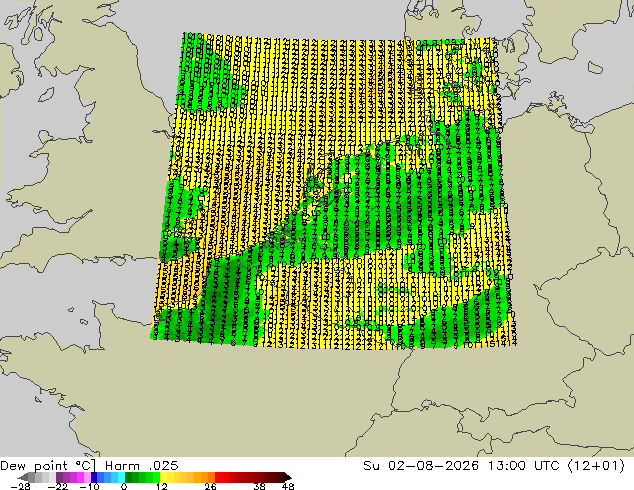Screen dimensions: 634x490
Task: Click the dark purple legend swatch
Action: (59, 477)
